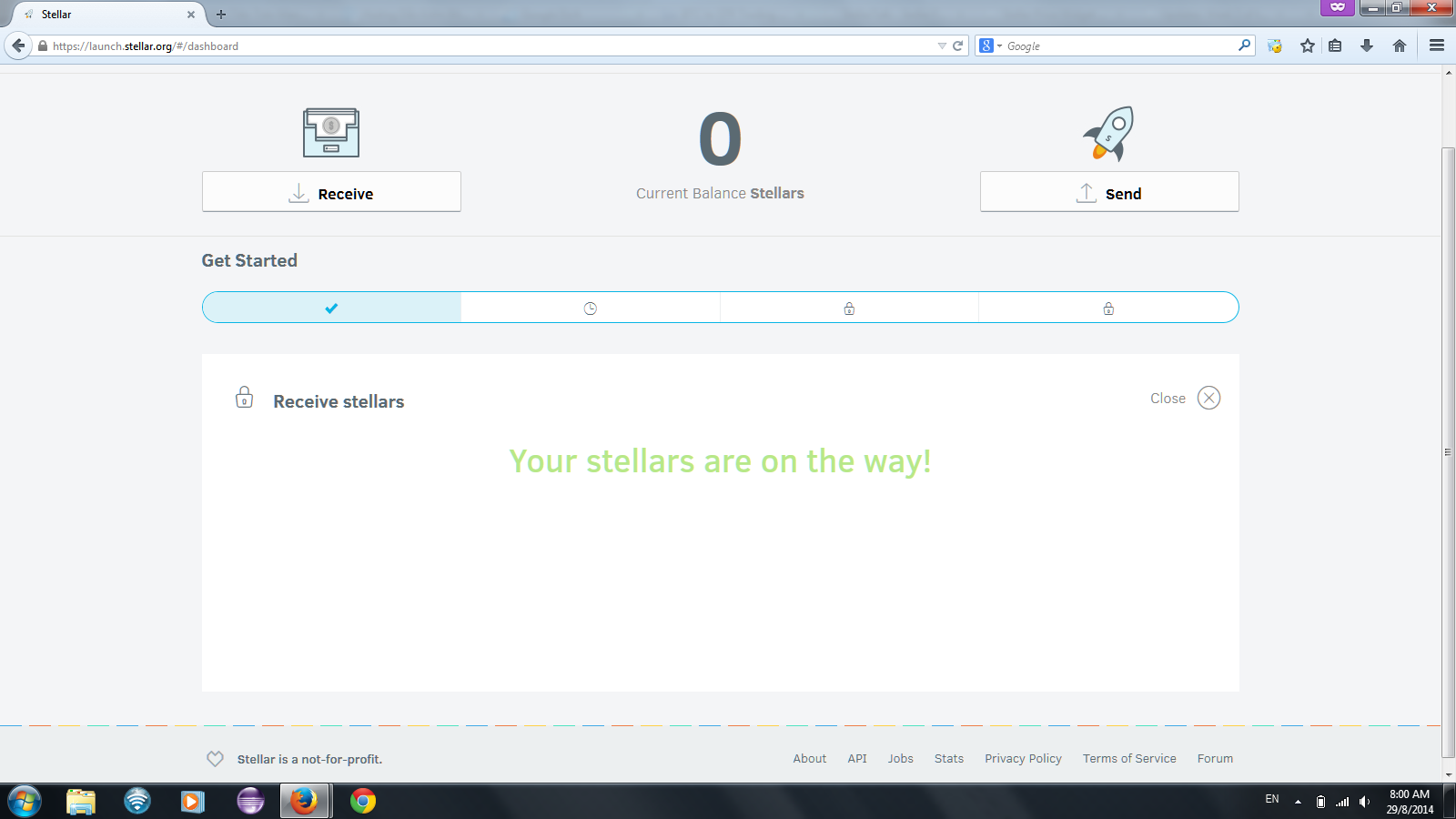The image size is (1456, 819).
Task: Open the Stats footer link
Action: 949,759
